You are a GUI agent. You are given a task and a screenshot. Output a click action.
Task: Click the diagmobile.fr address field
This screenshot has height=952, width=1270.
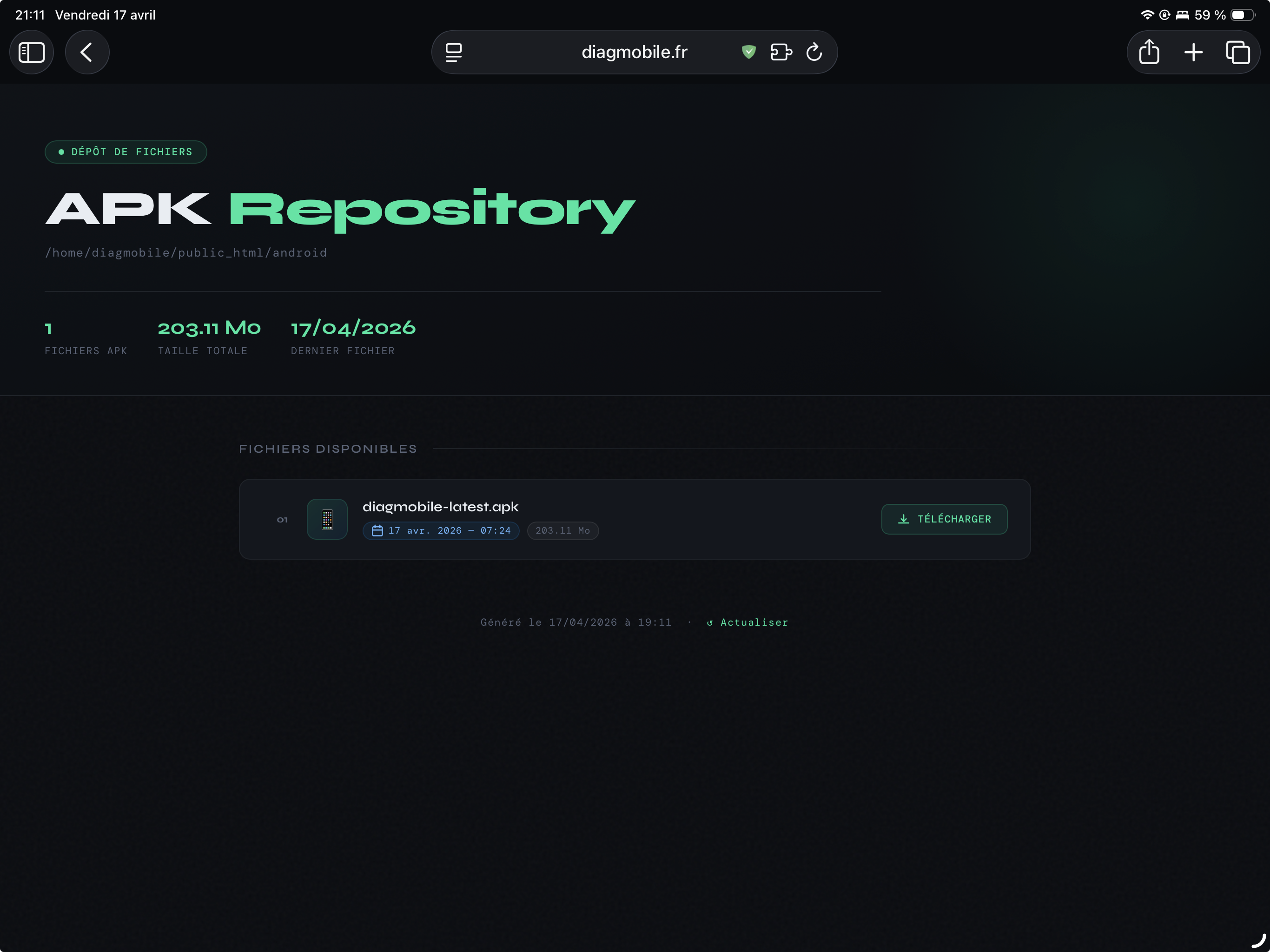click(634, 52)
